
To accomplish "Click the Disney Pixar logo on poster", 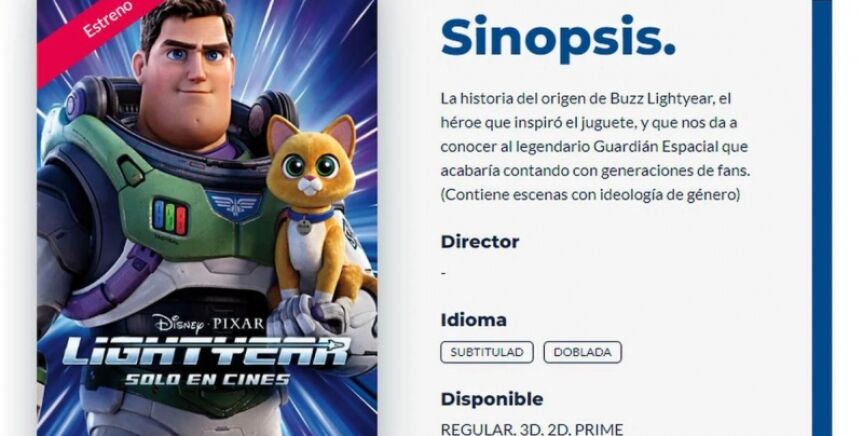I will point(209,323).
